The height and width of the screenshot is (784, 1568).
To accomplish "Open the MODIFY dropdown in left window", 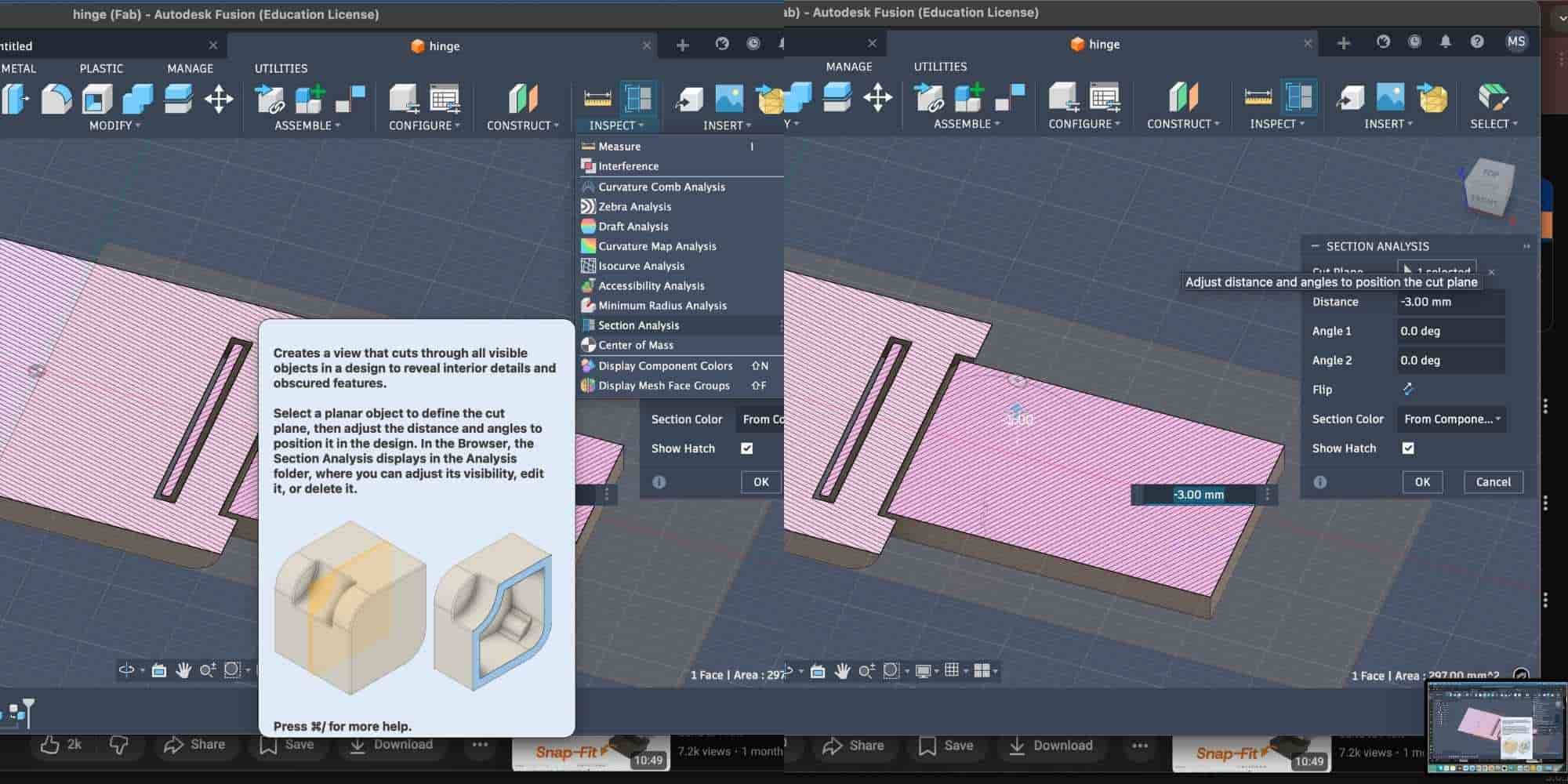I will coord(114,125).
